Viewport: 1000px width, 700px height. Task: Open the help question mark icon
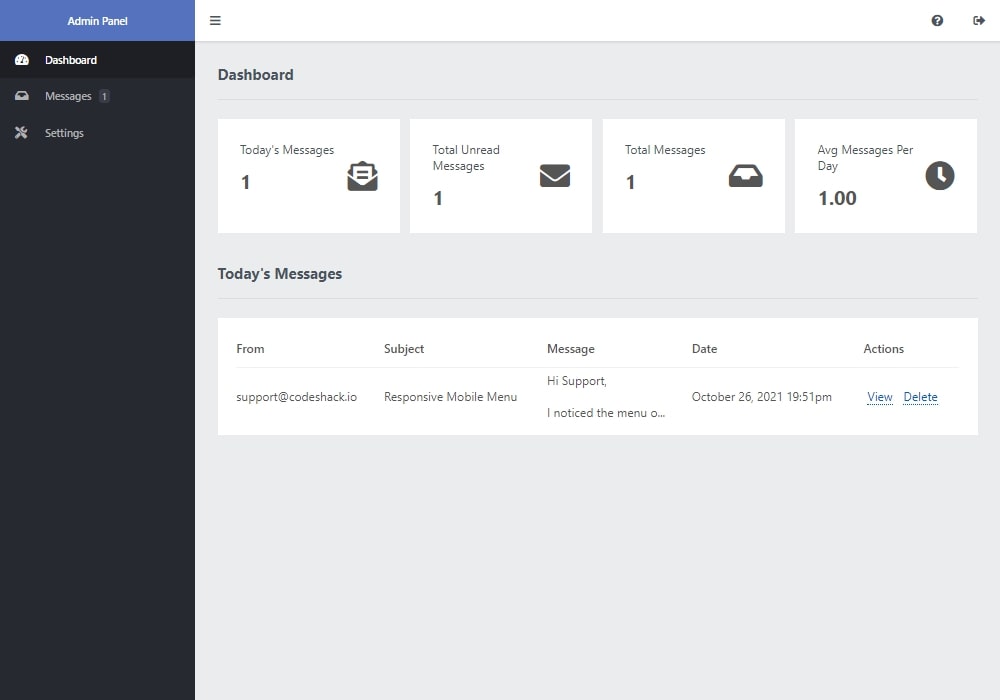tap(937, 20)
